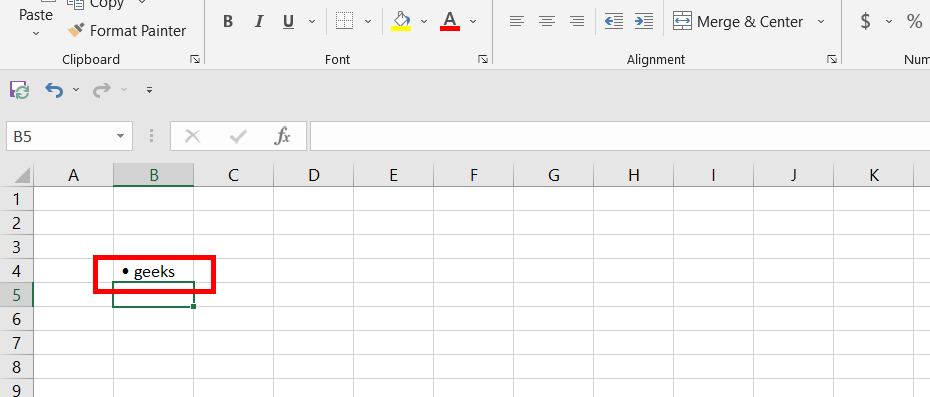This screenshot has height=397, width=930.
Task: Select column I header
Action: point(714,175)
